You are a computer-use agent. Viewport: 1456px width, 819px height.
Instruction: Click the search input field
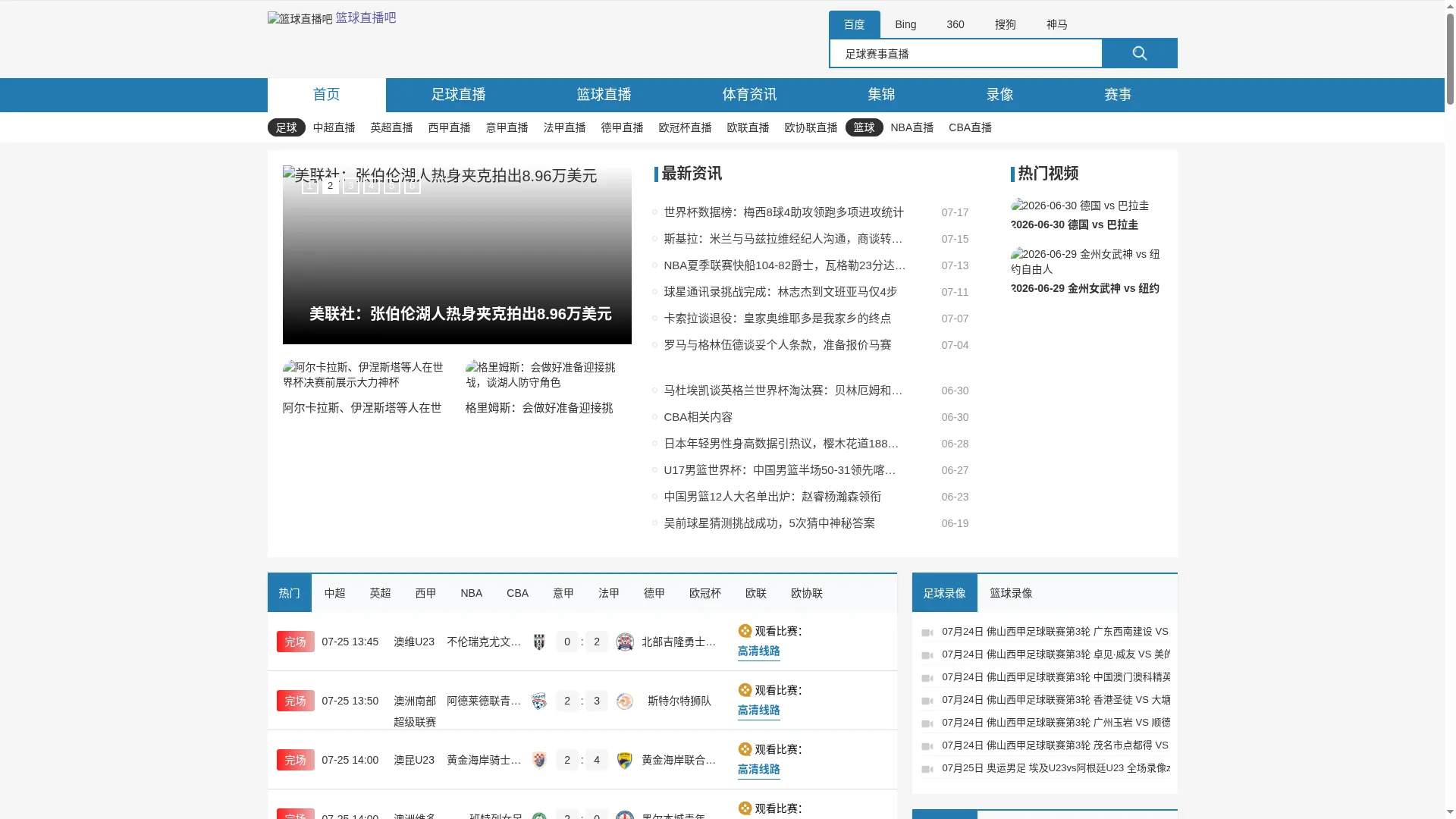pyautogui.click(x=966, y=54)
